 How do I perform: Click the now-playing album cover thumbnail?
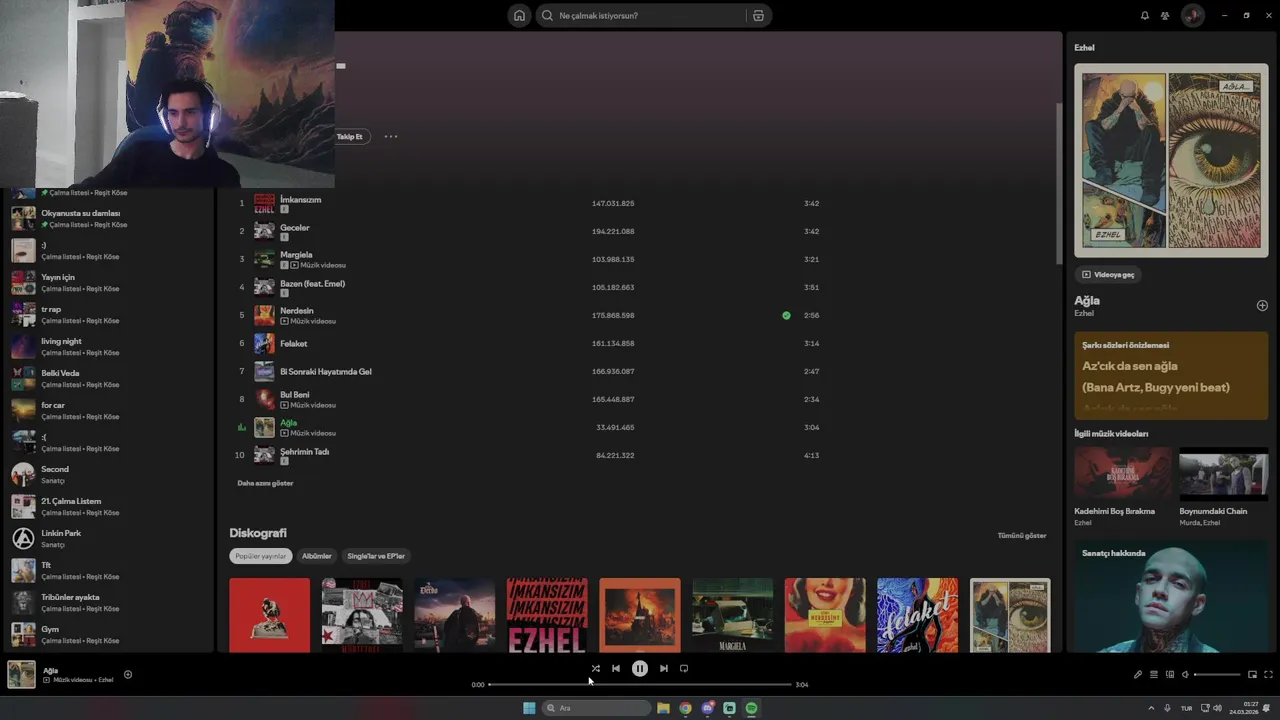[21, 674]
